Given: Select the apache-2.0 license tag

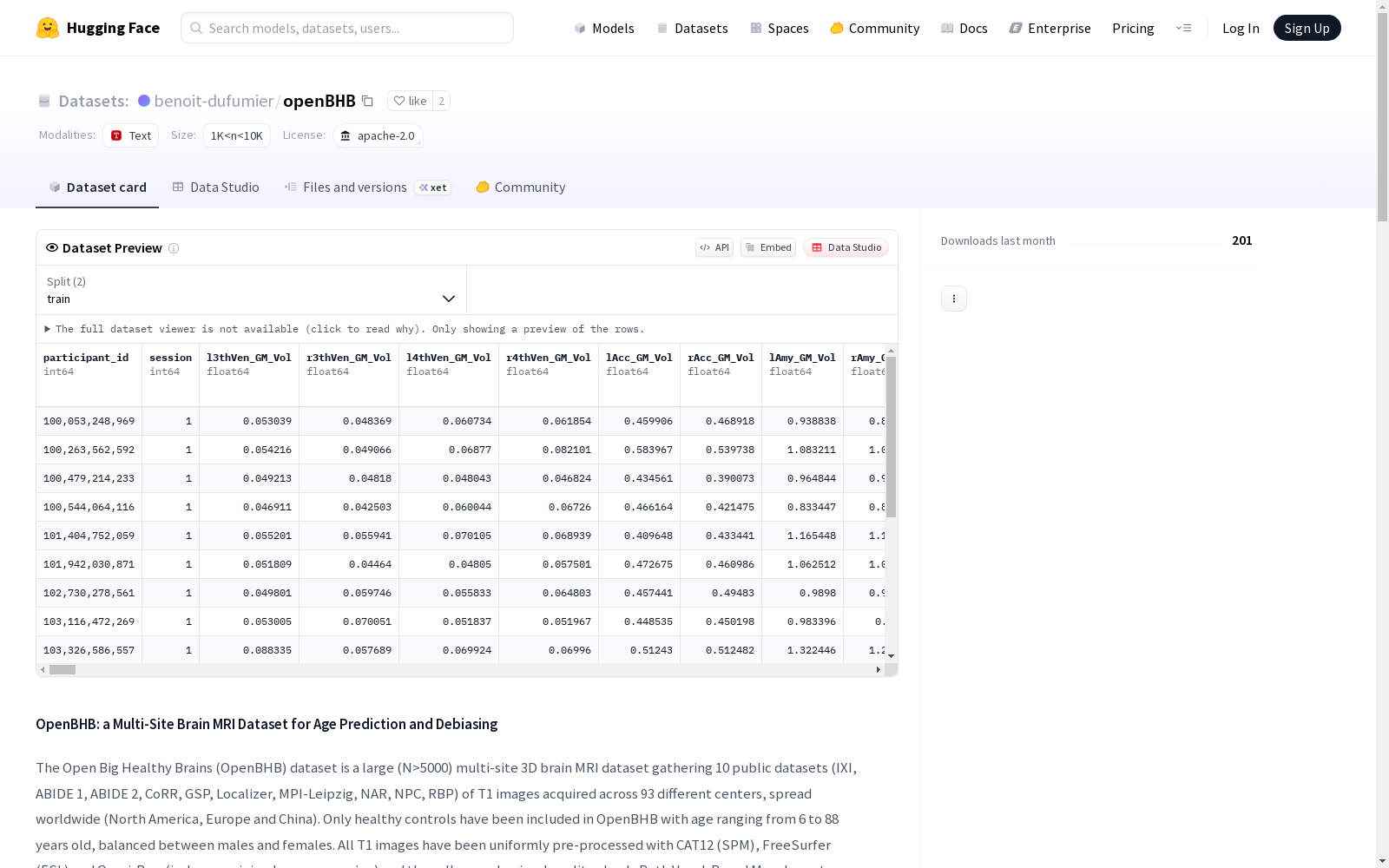Looking at the screenshot, I should click(378, 135).
